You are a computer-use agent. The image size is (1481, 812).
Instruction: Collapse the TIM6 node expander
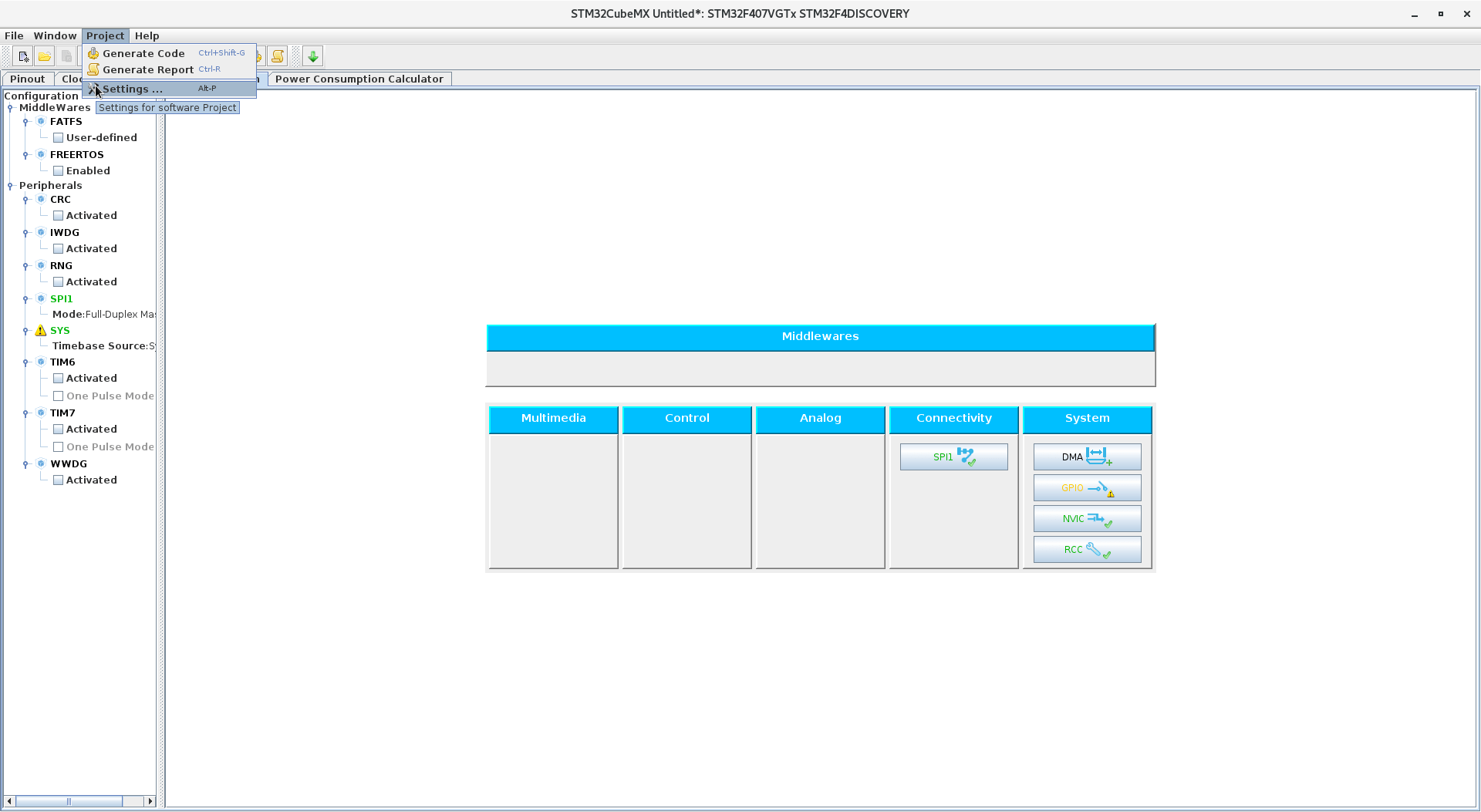tap(25, 362)
